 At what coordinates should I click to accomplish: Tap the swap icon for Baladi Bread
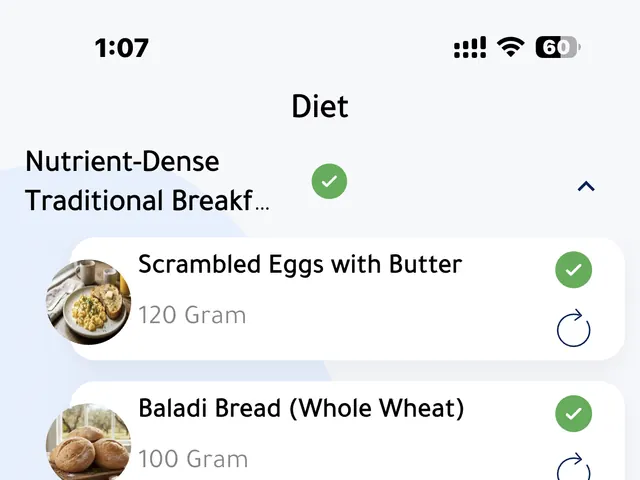pyautogui.click(x=573, y=467)
